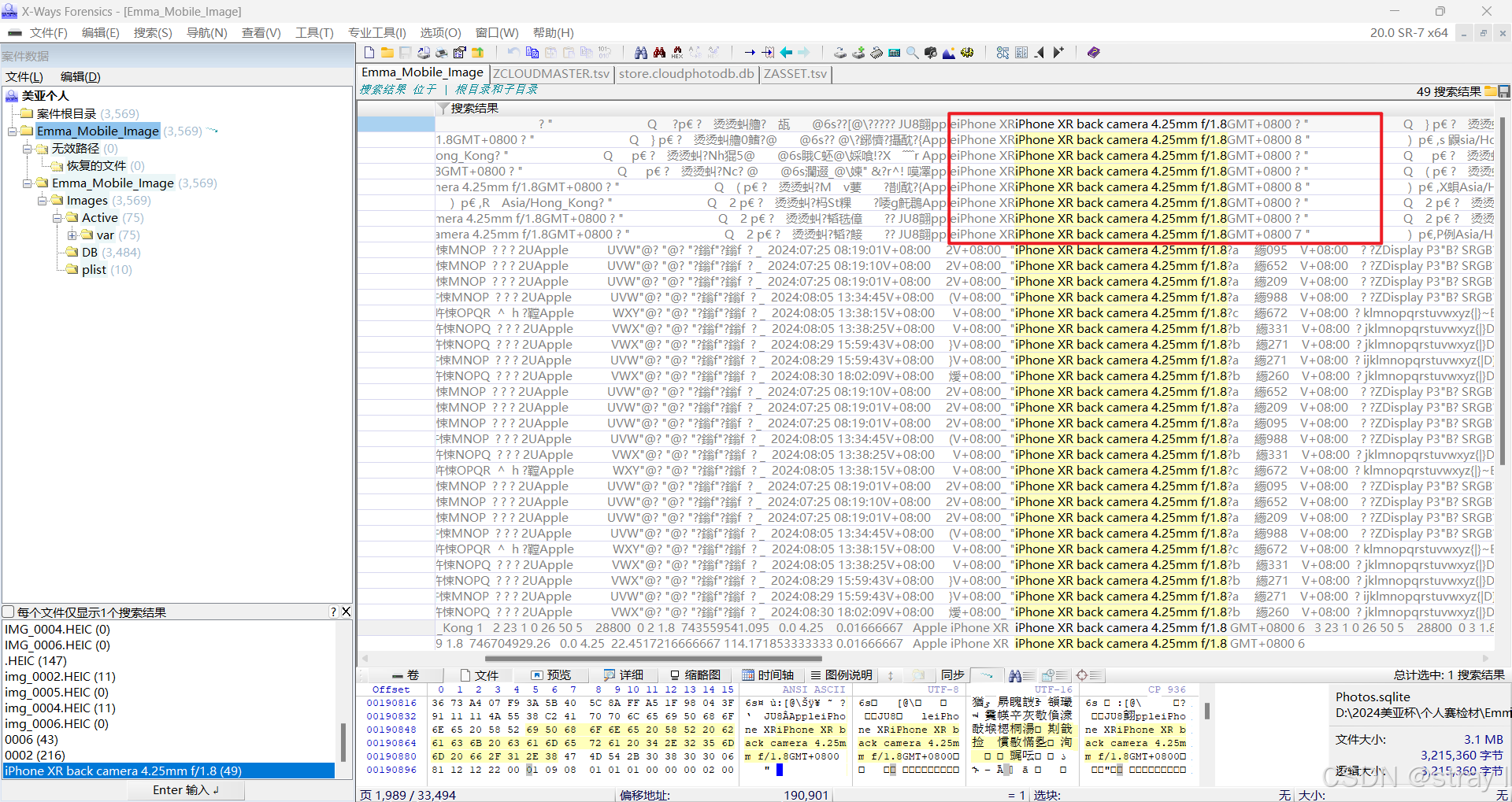Open the Thumbnails view tab
Image resolution: width=1512 pixels, height=802 pixels.
point(695,675)
